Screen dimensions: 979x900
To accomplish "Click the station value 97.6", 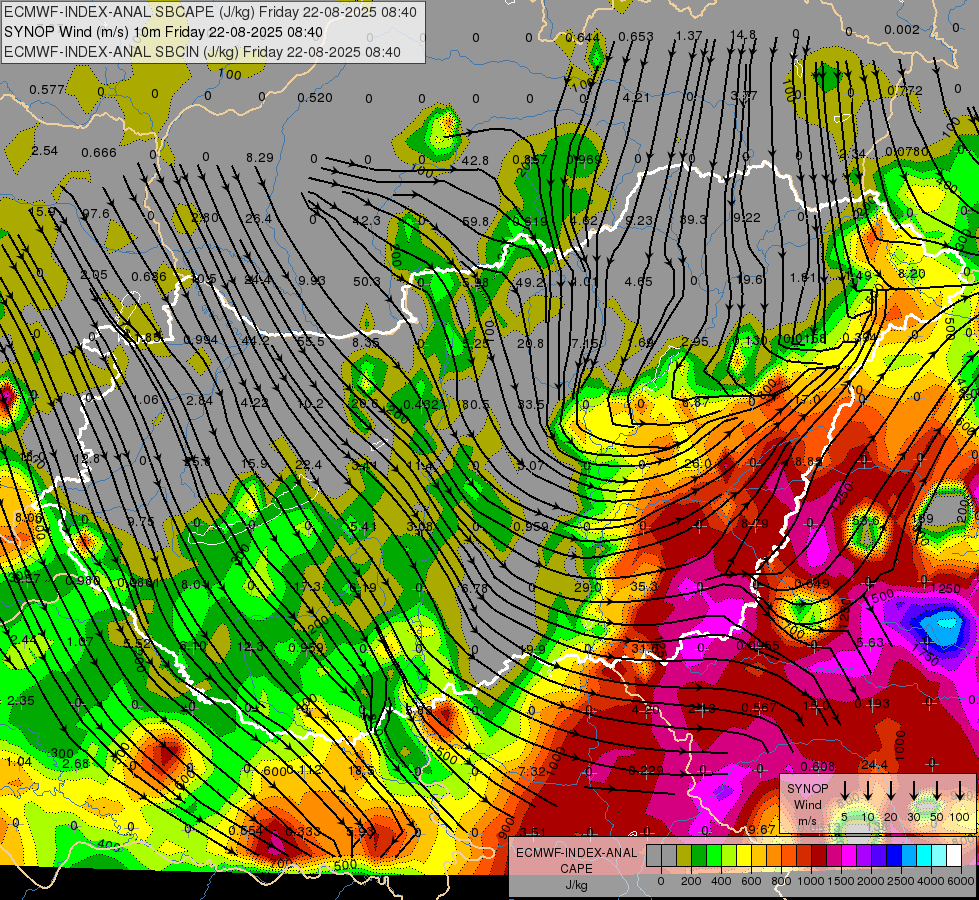I will (96, 214).
